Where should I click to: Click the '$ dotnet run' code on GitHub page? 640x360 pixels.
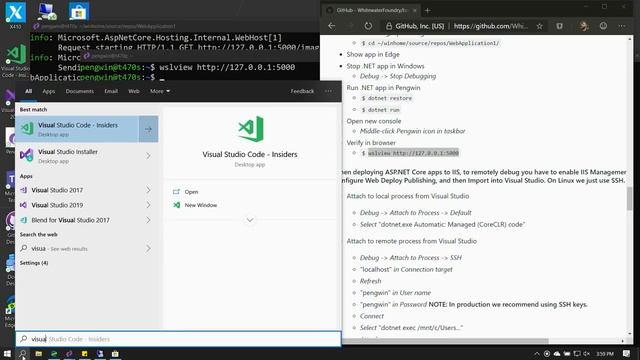point(380,110)
